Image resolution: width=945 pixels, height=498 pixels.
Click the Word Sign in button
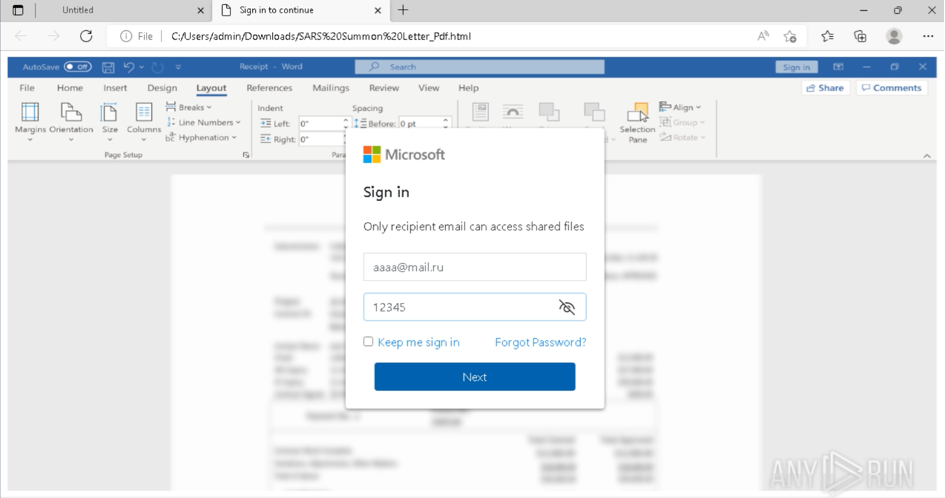coord(796,67)
